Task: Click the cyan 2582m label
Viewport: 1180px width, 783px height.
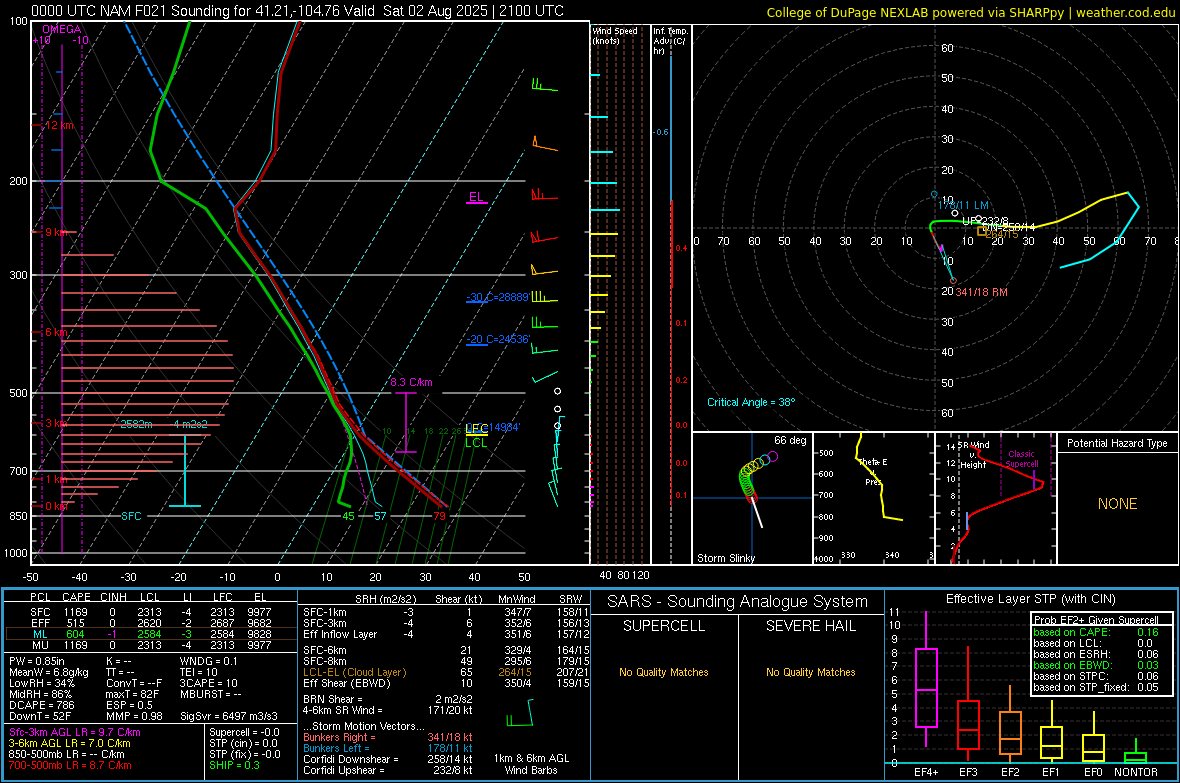Action: coord(136,424)
